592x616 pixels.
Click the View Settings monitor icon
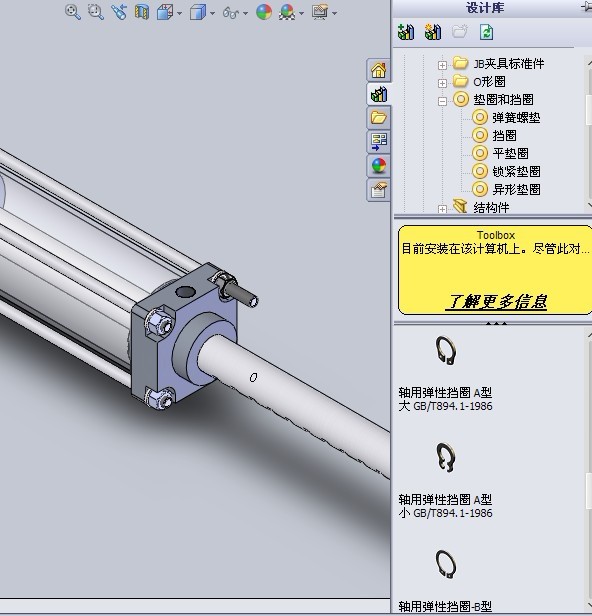[320, 12]
